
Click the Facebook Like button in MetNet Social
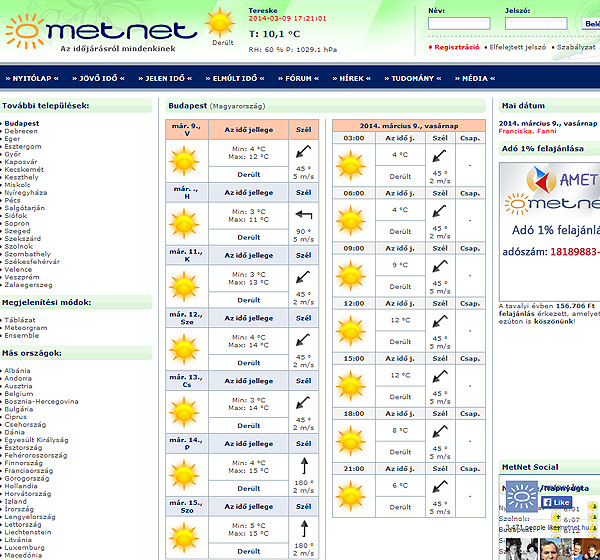pyautogui.click(x=557, y=502)
